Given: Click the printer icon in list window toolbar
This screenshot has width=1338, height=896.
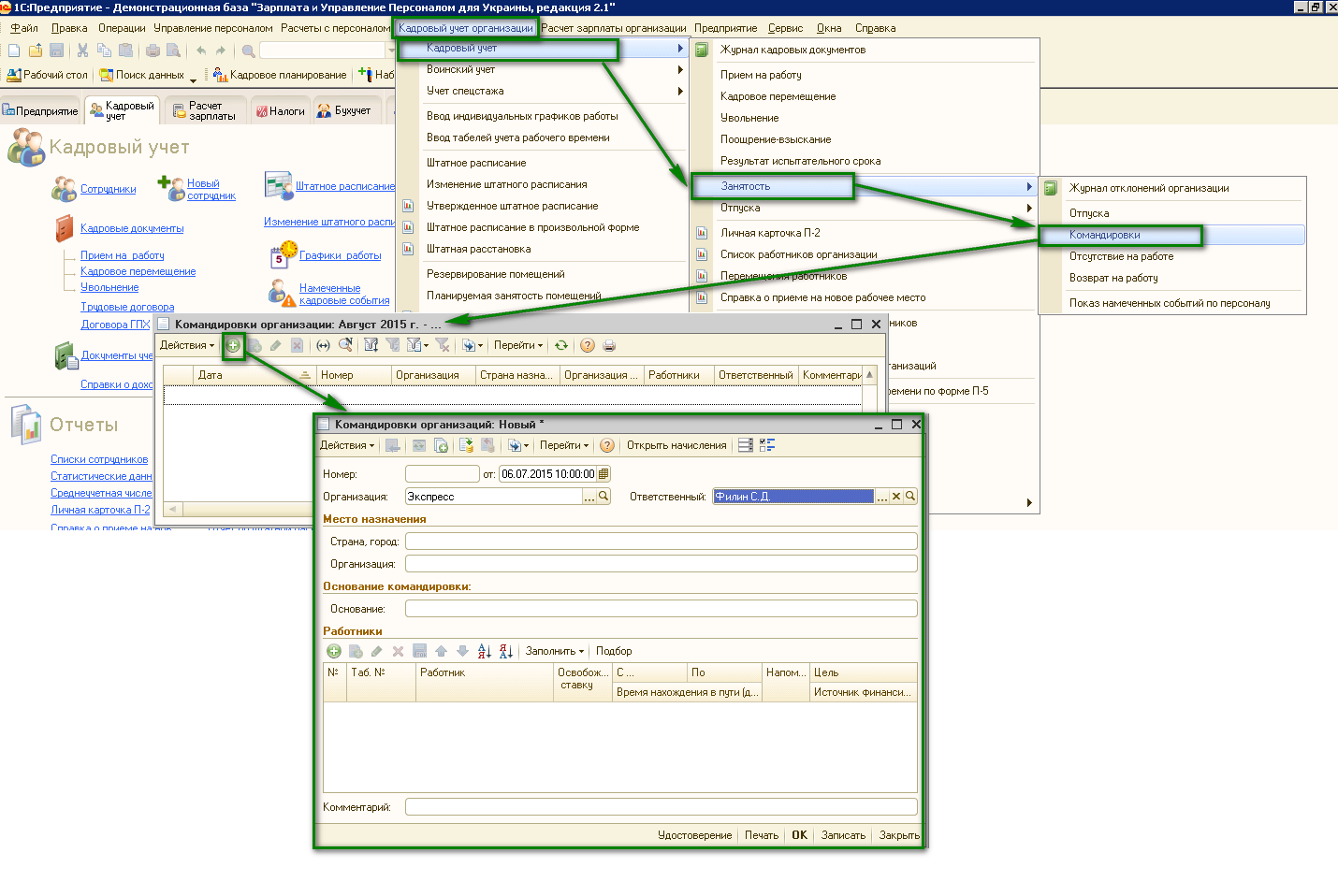Looking at the screenshot, I should (609, 345).
